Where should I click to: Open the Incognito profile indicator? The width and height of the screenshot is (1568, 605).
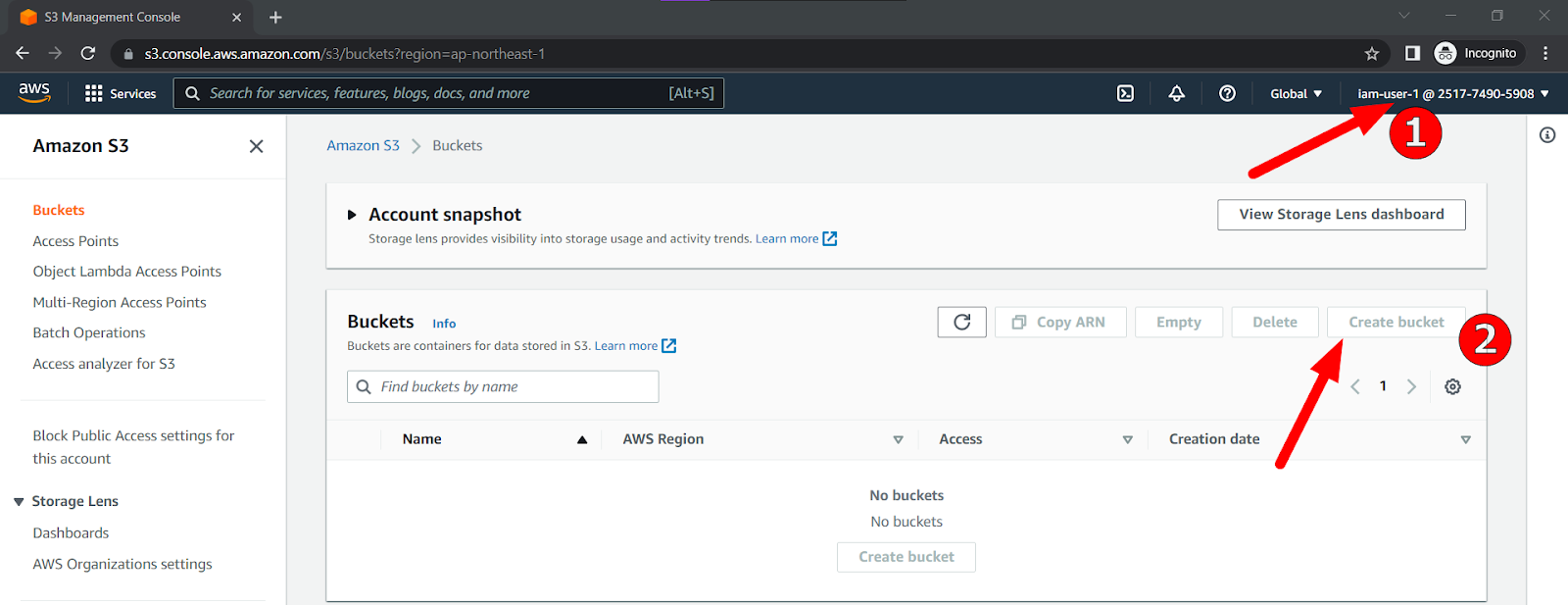click(x=1476, y=53)
